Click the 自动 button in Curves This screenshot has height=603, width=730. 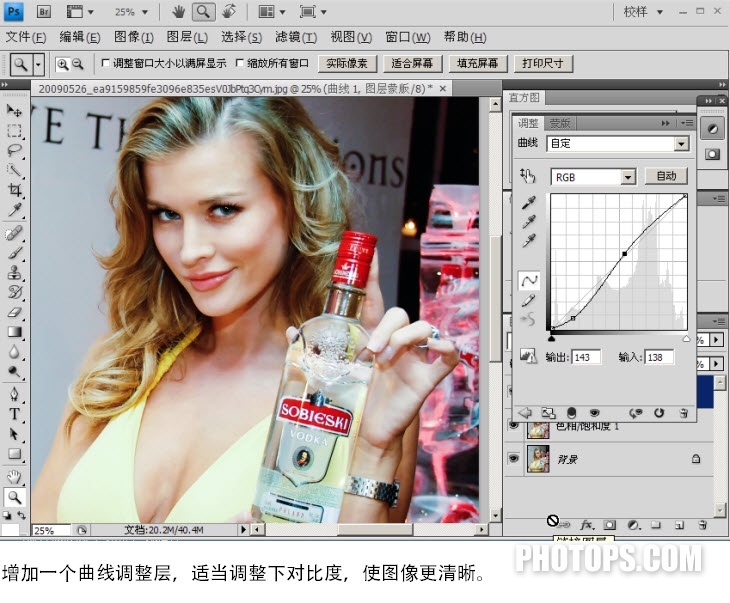point(666,176)
